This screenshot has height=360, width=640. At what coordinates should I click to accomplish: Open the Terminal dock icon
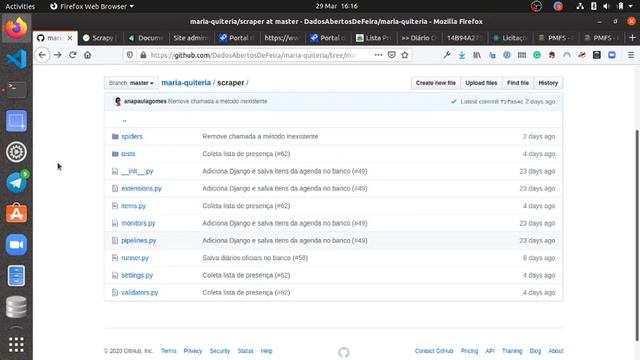click(16, 90)
